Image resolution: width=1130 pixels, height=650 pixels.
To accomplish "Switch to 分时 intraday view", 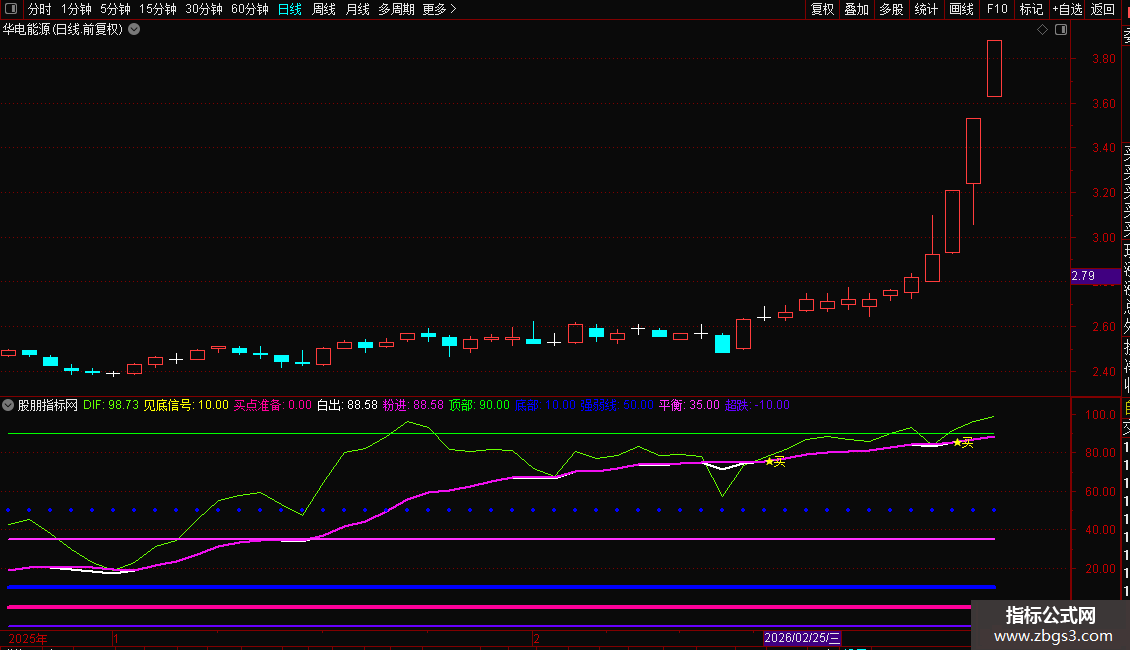I will [x=40, y=9].
